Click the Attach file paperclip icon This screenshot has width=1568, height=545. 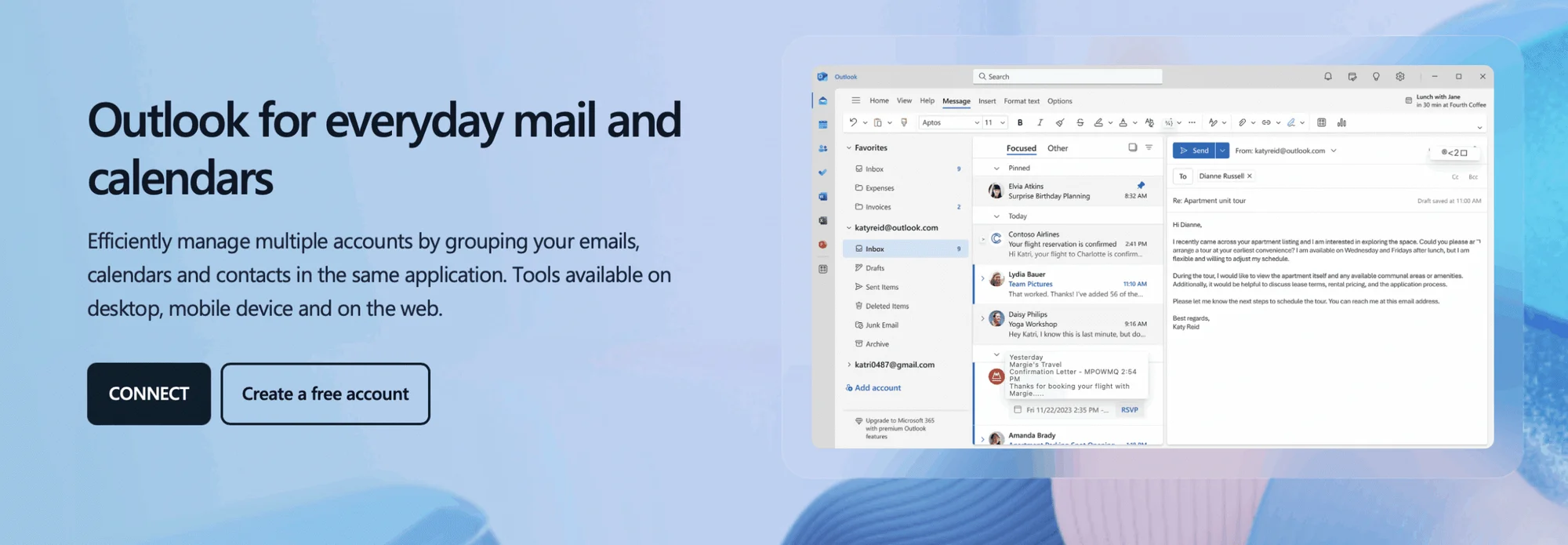[1242, 122]
